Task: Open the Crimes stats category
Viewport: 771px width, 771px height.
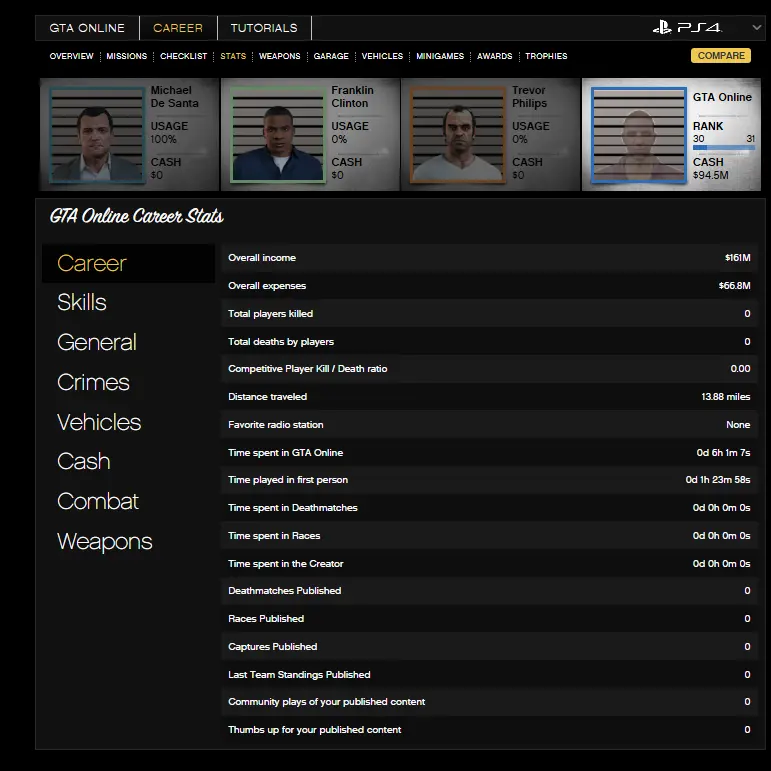Action: (x=93, y=383)
